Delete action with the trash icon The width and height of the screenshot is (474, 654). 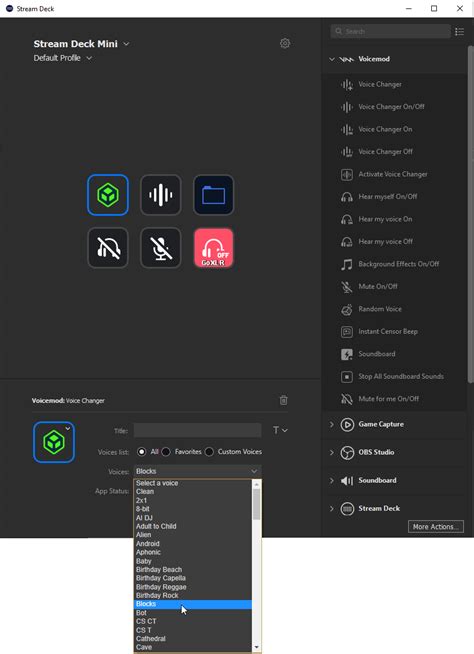(x=283, y=400)
